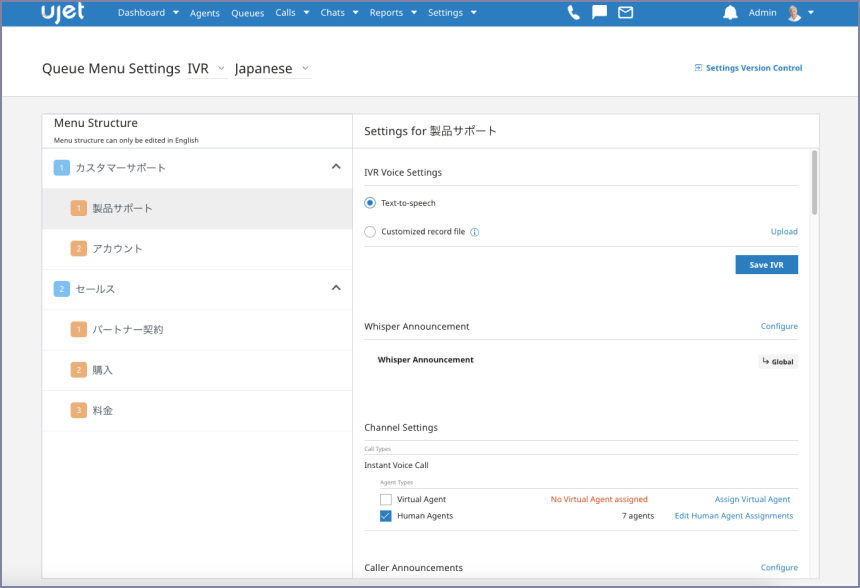Click Configure for Whisper Announcement
Viewport: 860px width, 588px height.
click(779, 326)
